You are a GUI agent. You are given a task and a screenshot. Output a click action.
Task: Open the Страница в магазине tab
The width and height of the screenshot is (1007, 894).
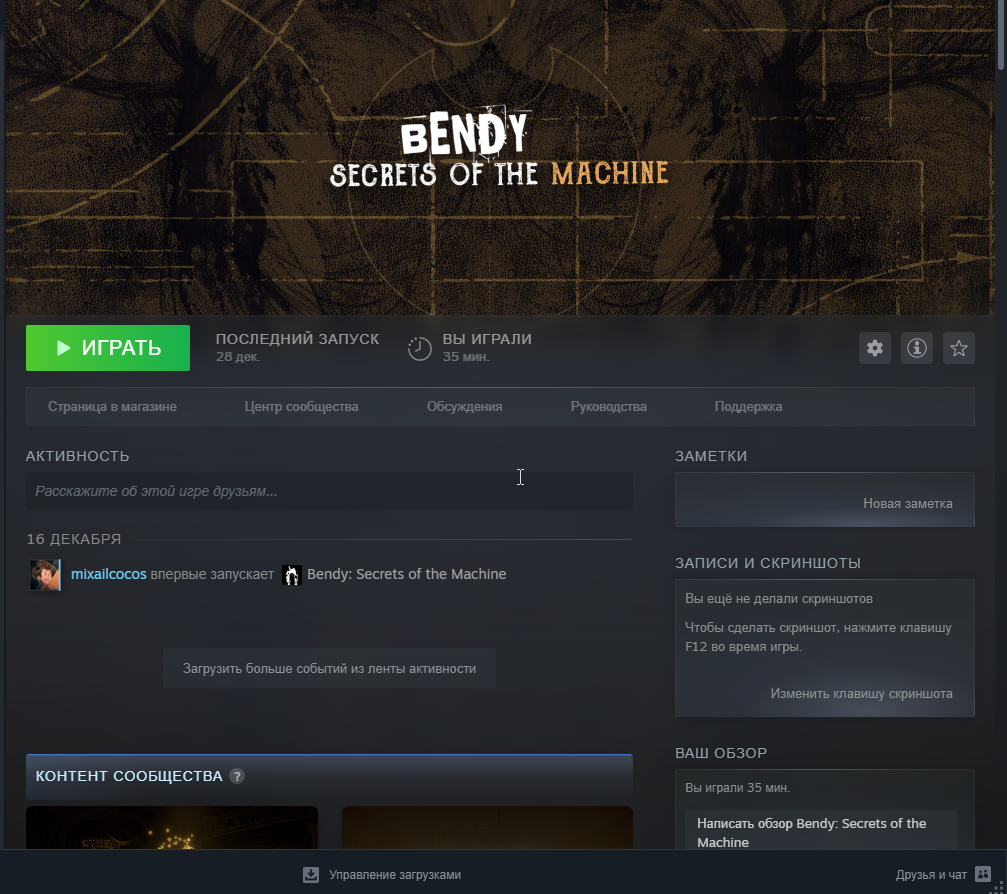tap(112, 407)
